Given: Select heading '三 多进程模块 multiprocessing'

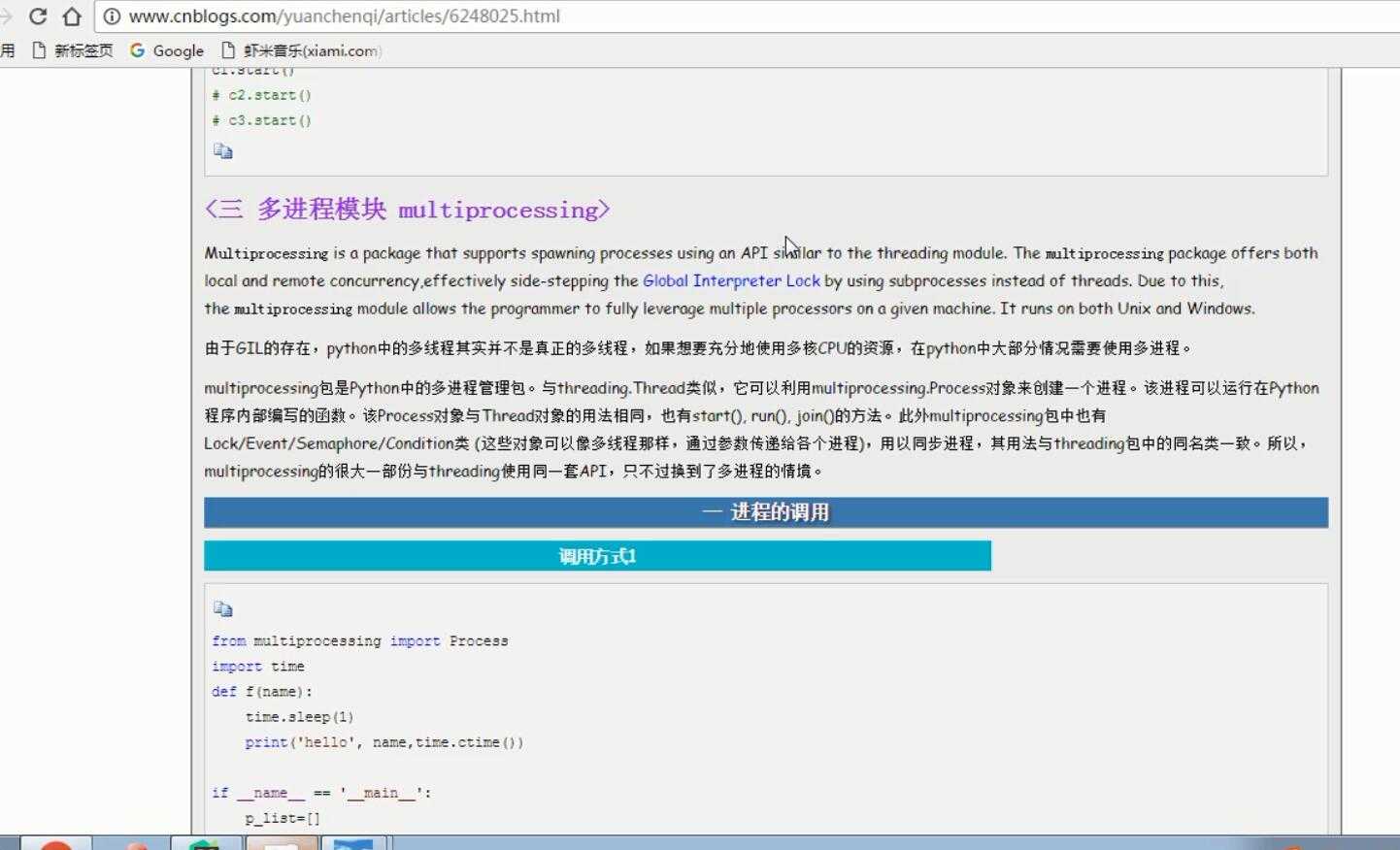Looking at the screenshot, I should tap(408, 209).
